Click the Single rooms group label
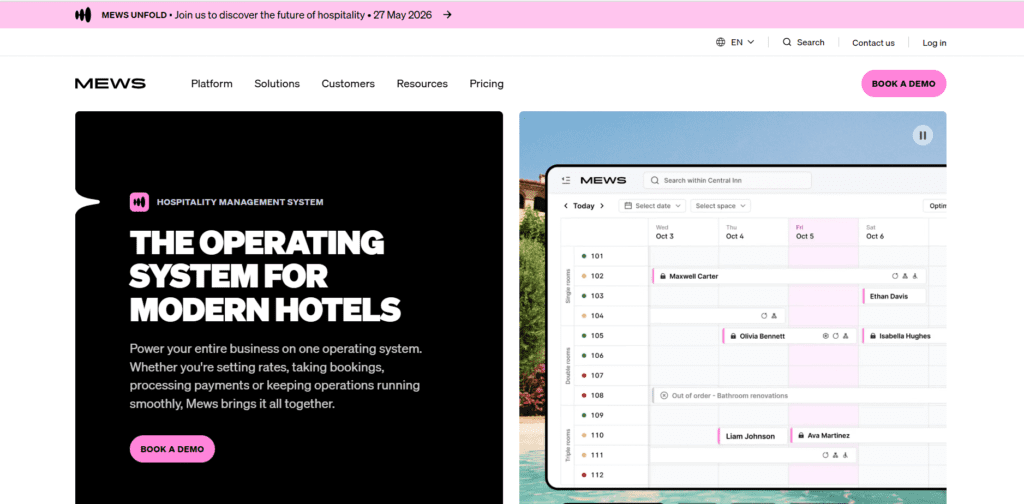1024x504 pixels. click(x=568, y=286)
